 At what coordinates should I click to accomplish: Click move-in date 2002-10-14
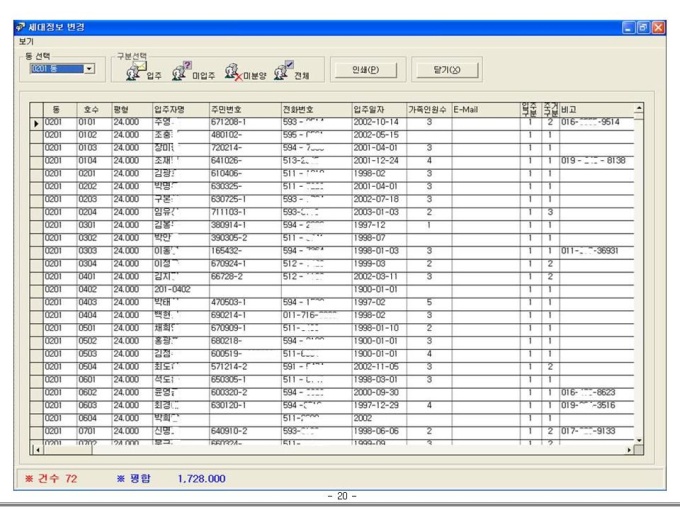pos(379,123)
